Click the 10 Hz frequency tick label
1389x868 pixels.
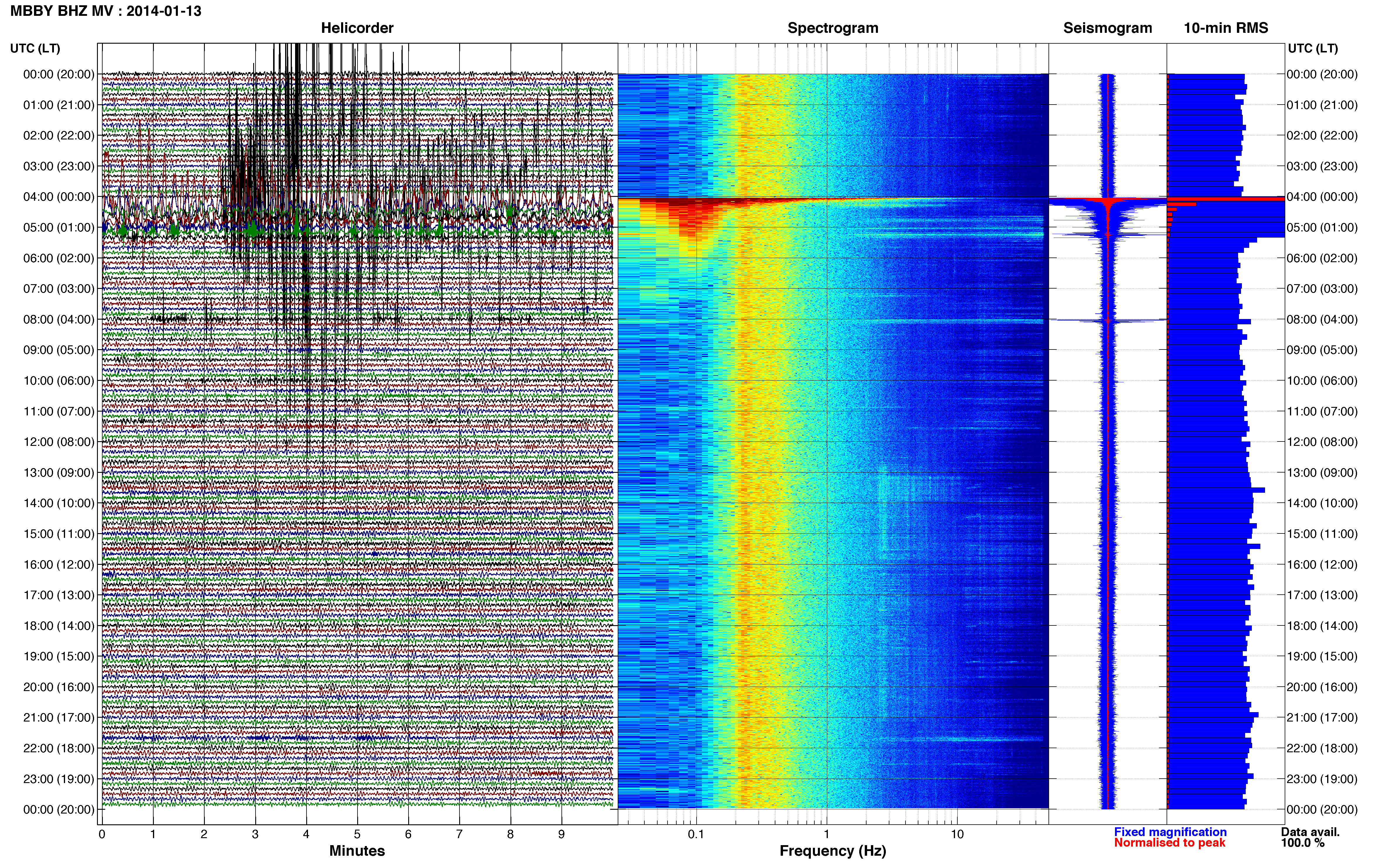[x=957, y=835]
